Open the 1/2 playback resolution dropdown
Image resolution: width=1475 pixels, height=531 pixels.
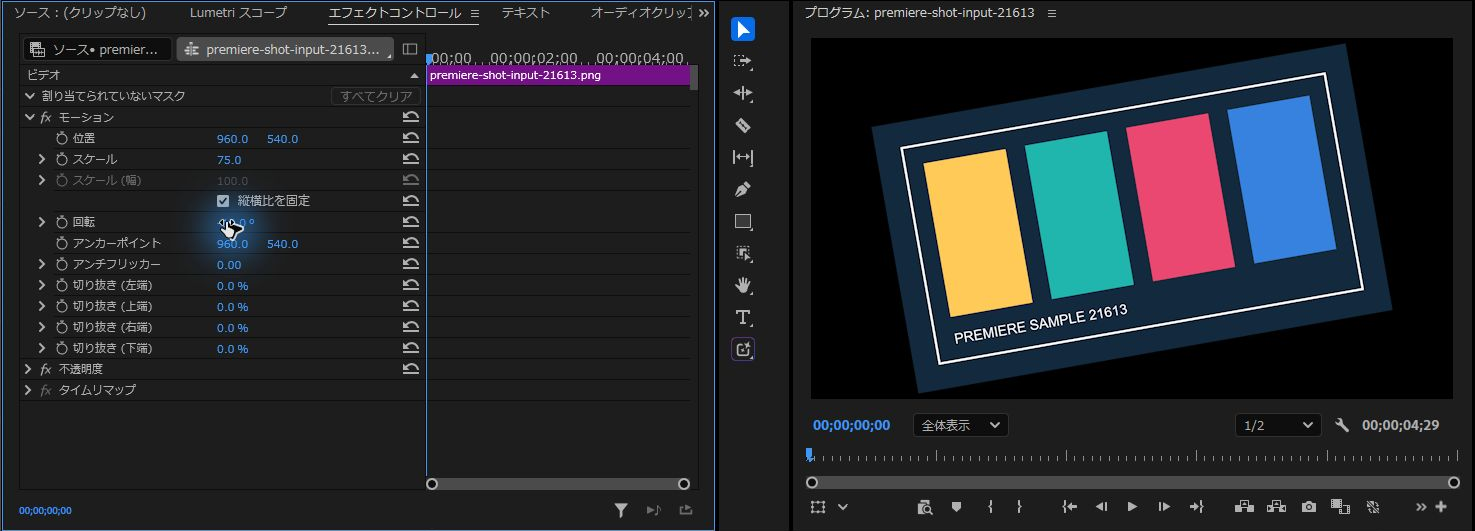[1278, 425]
